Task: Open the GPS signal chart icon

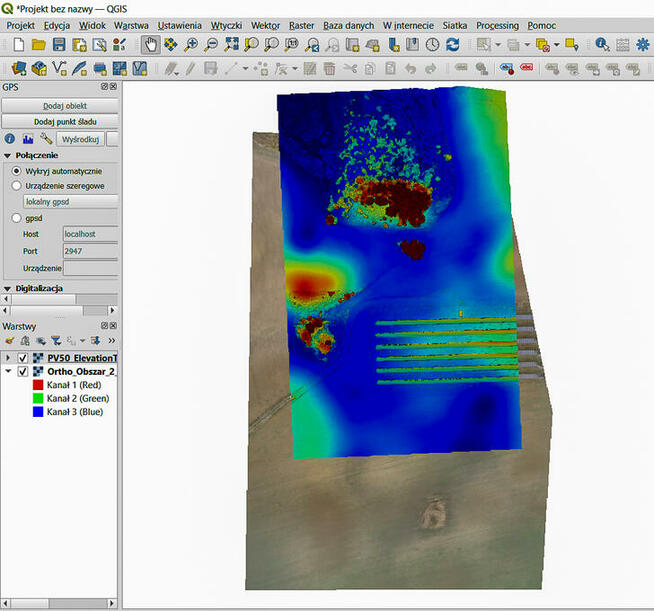Action: tap(28, 139)
